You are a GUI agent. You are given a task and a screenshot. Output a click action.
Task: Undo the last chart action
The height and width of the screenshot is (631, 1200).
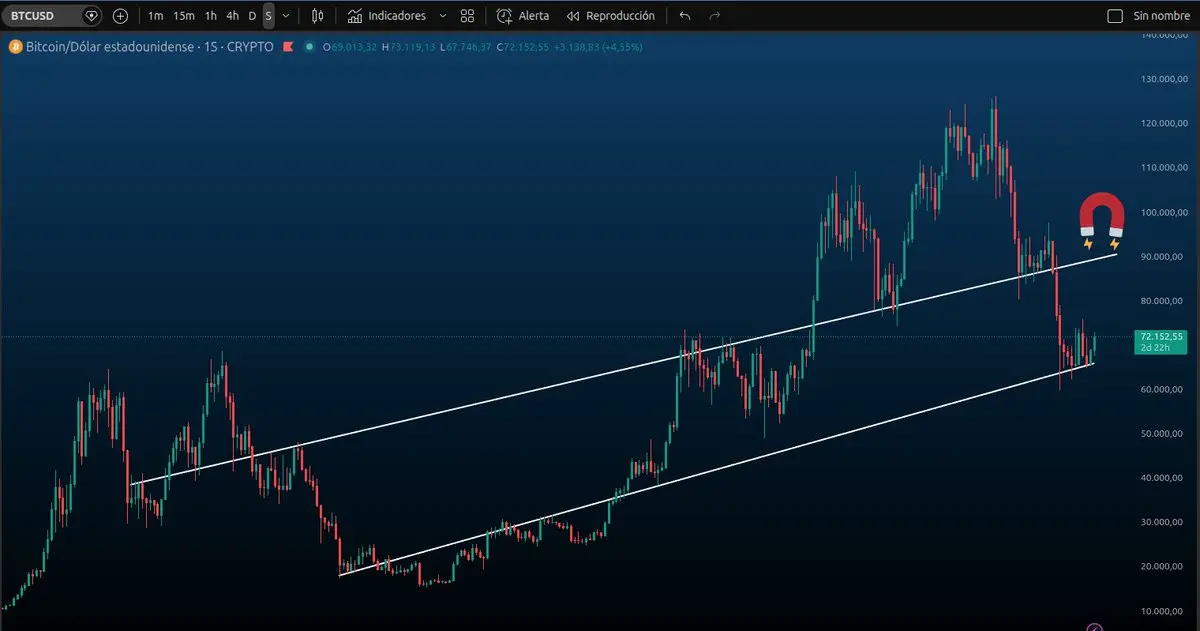pyautogui.click(x=684, y=16)
